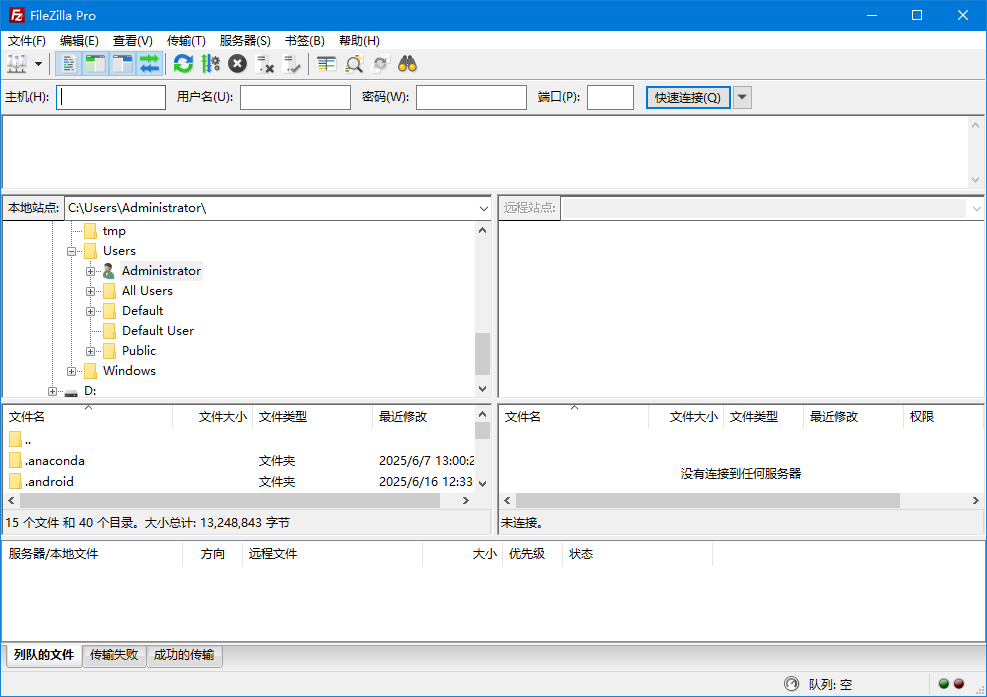Select the 列队的文件 tab

tap(44, 655)
